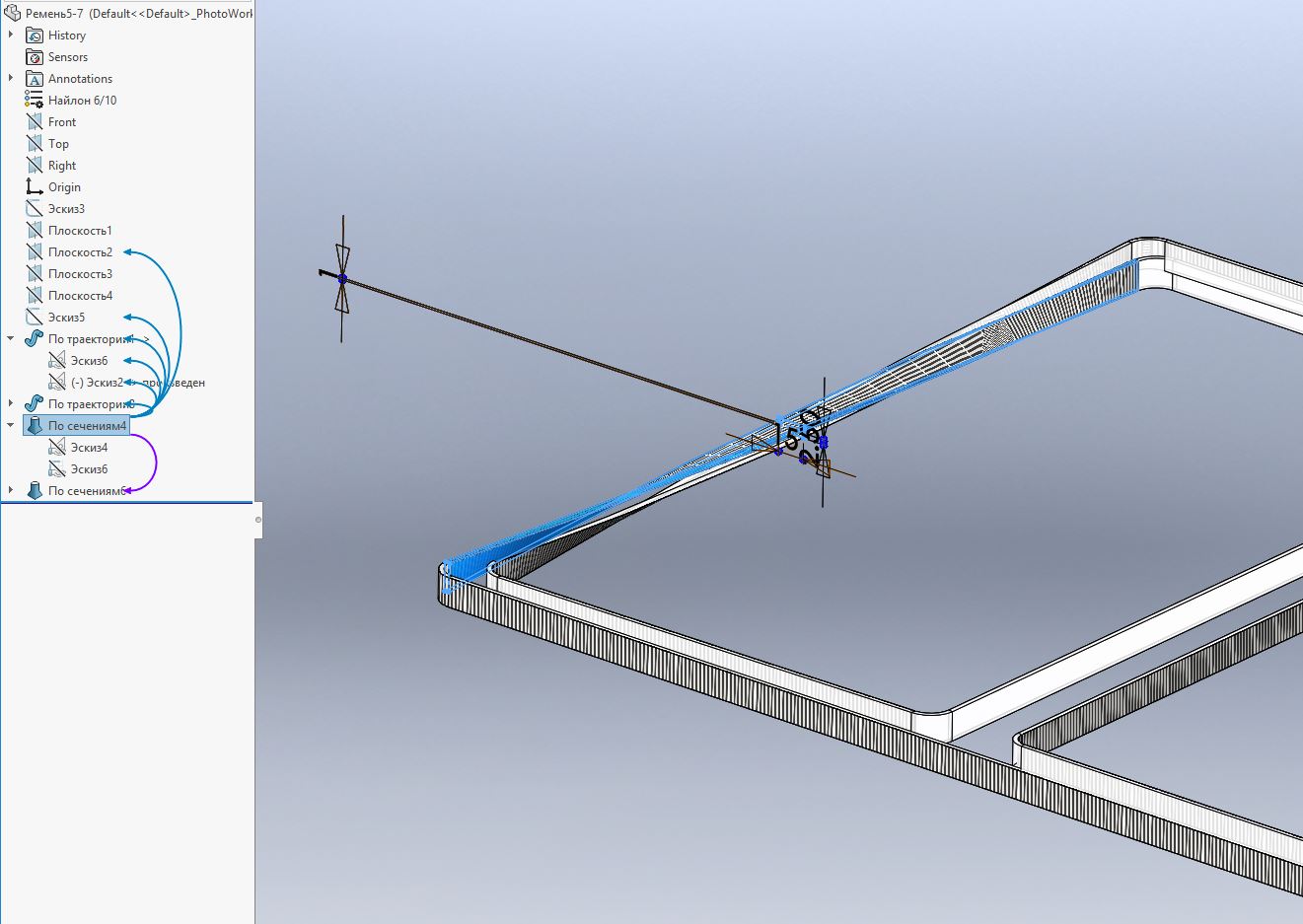Viewport: 1303px width, 924px height.
Task: Click the sketch icon of Эскиз4
Action: tap(57, 448)
